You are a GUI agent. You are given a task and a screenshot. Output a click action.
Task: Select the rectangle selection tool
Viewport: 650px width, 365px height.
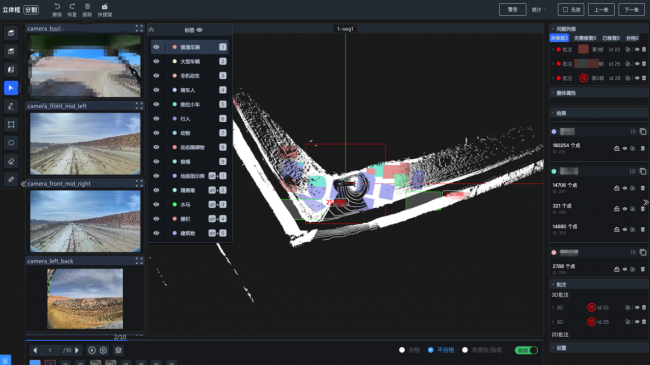[11, 124]
